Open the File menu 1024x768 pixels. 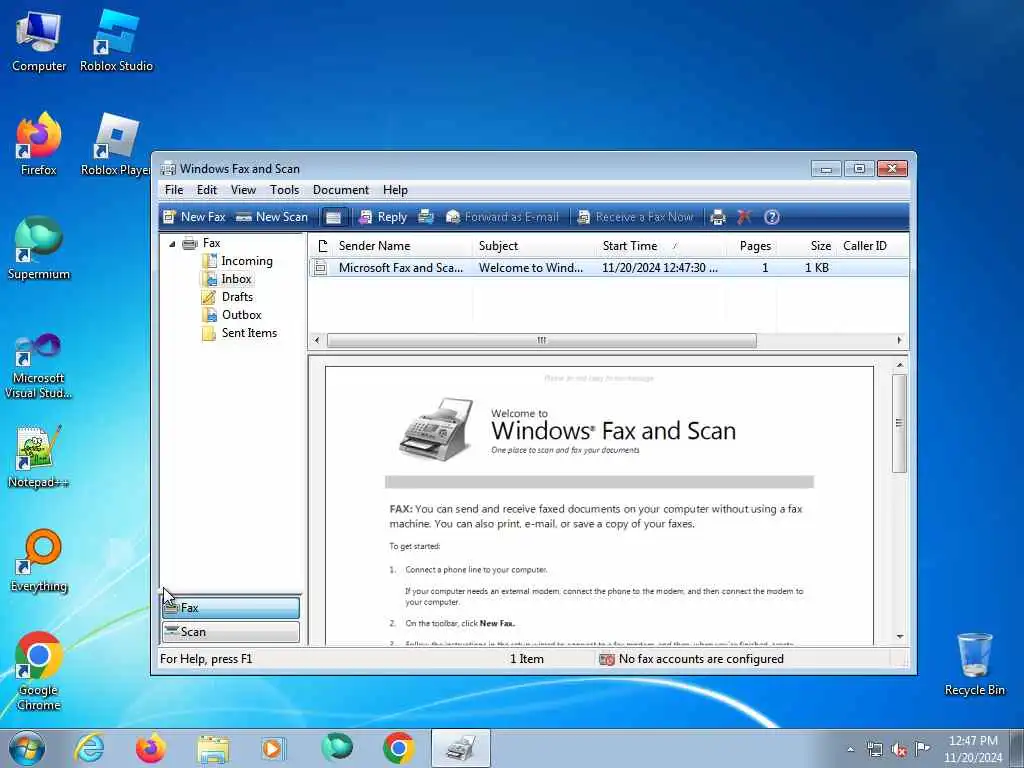click(174, 190)
